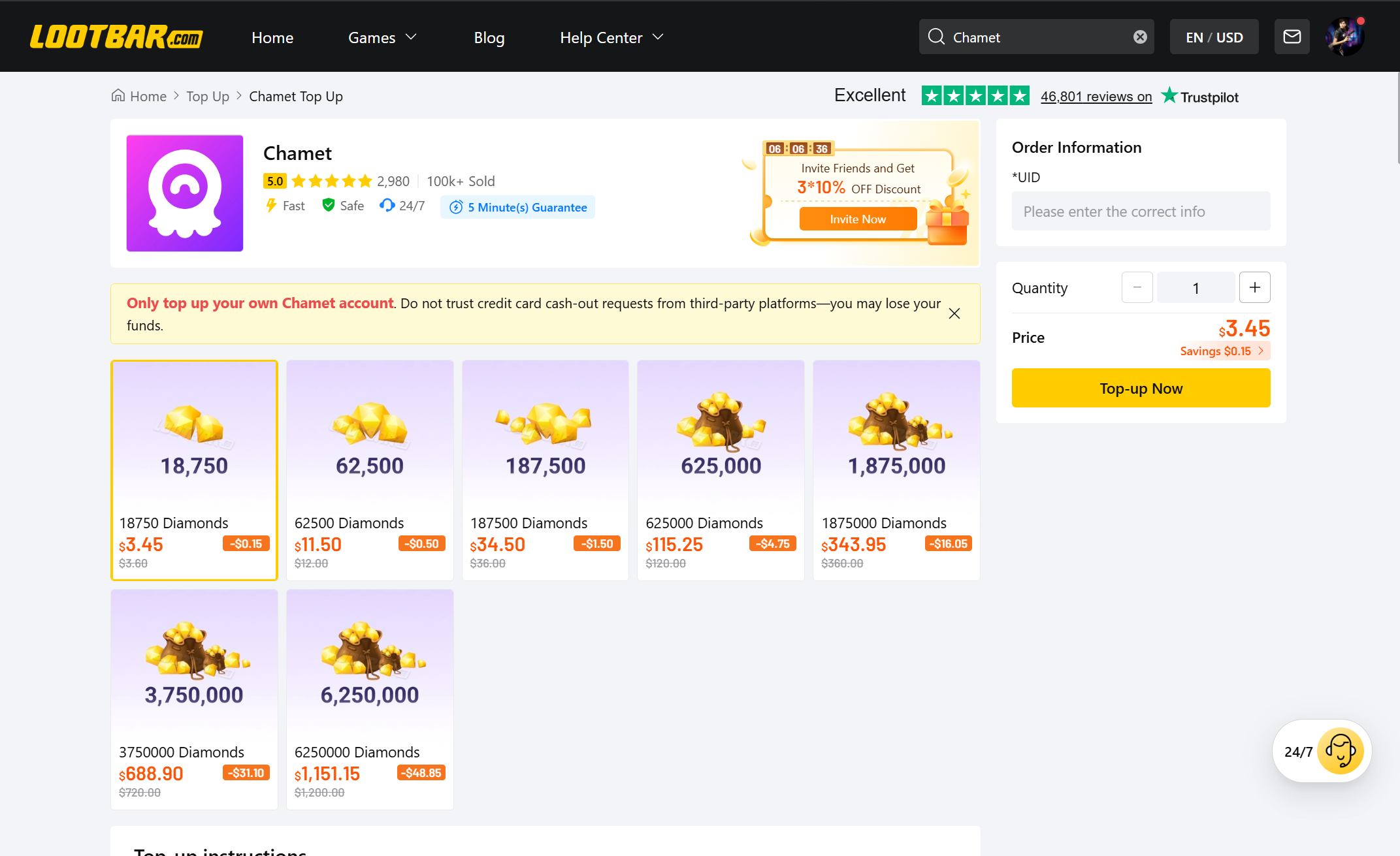Click the Chamet app icon thumbnail
Image resolution: width=1400 pixels, height=856 pixels.
pyautogui.click(x=185, y=193)
